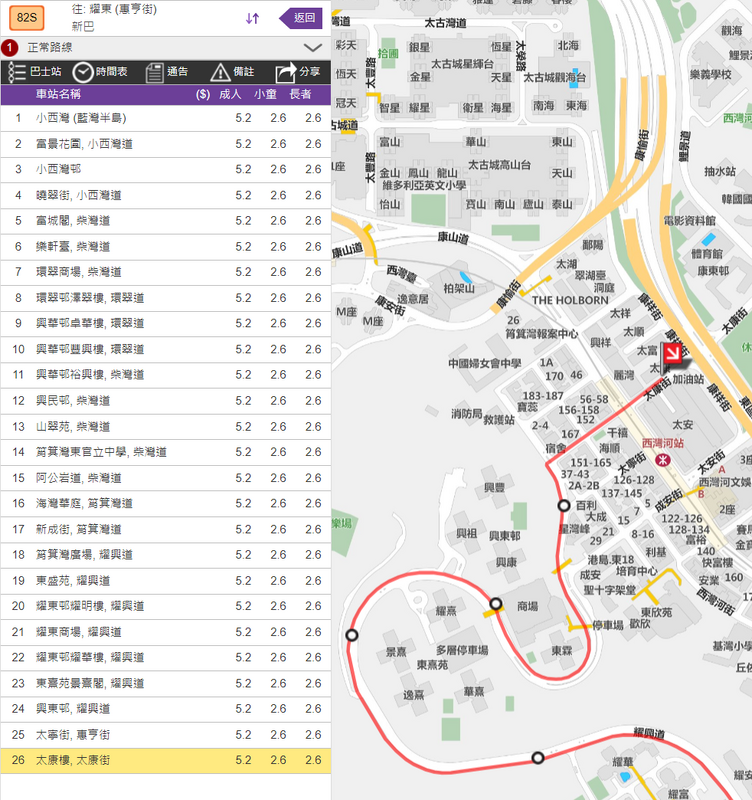Open the 巴士站 bus stops tab
Viewport: 752px width, 800px height.
[35, 72]
